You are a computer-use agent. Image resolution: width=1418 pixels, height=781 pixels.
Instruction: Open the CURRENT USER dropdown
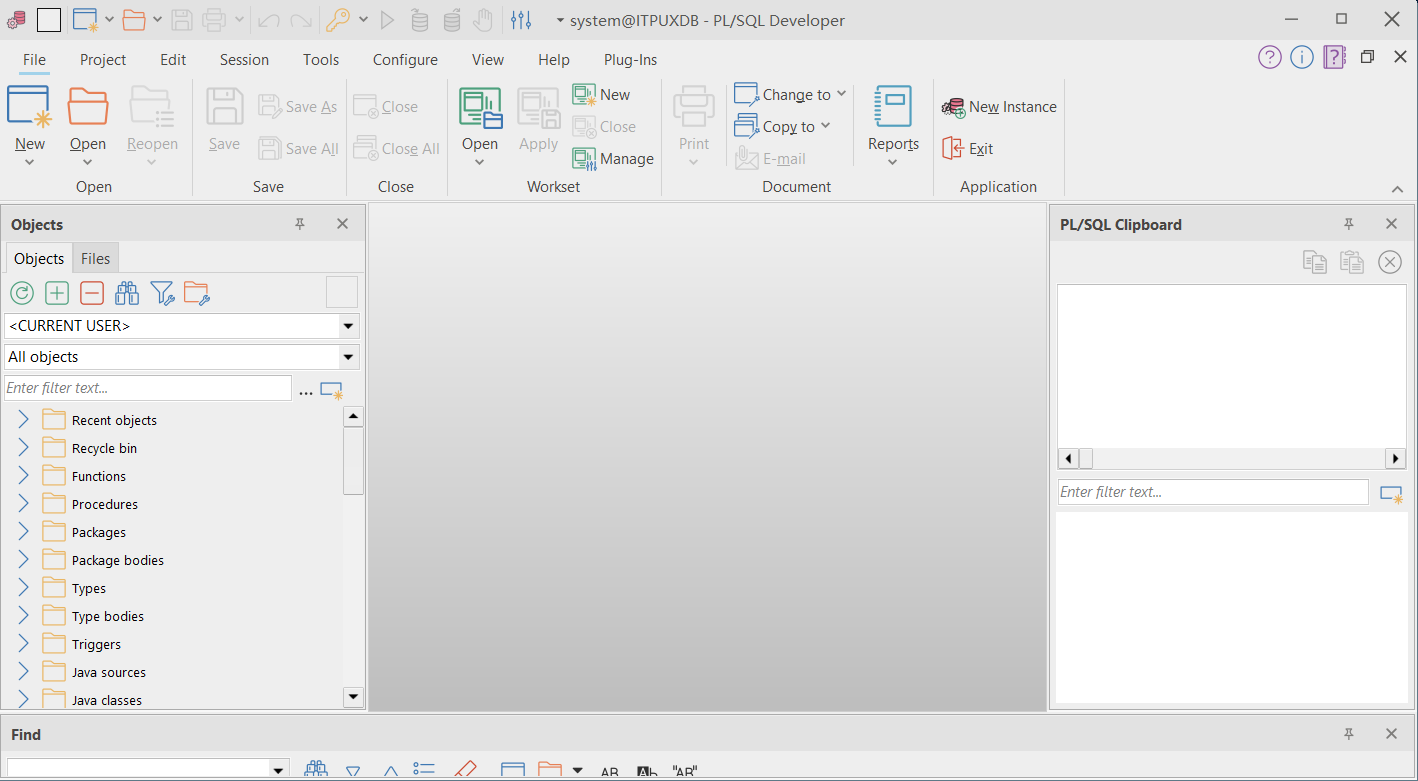348,326
